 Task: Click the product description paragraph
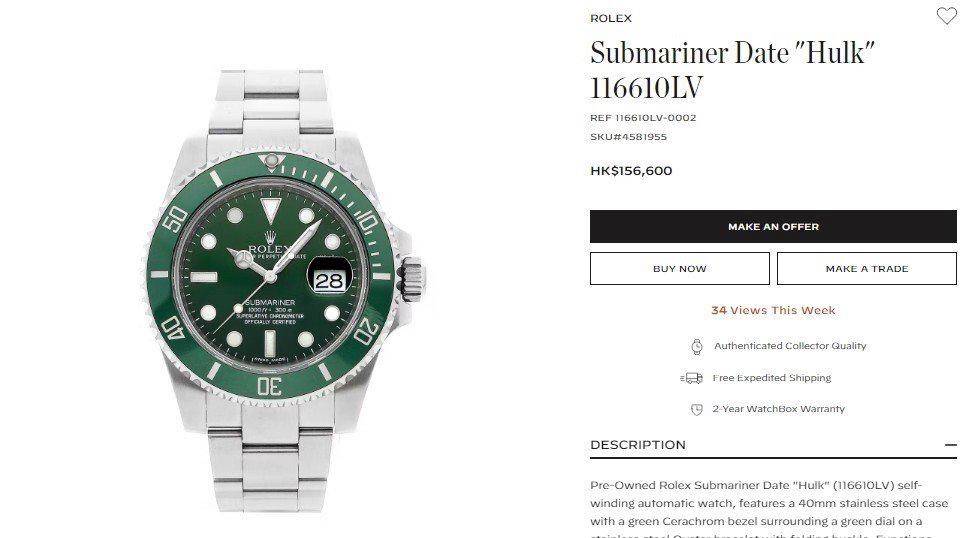tap(769, 508)
